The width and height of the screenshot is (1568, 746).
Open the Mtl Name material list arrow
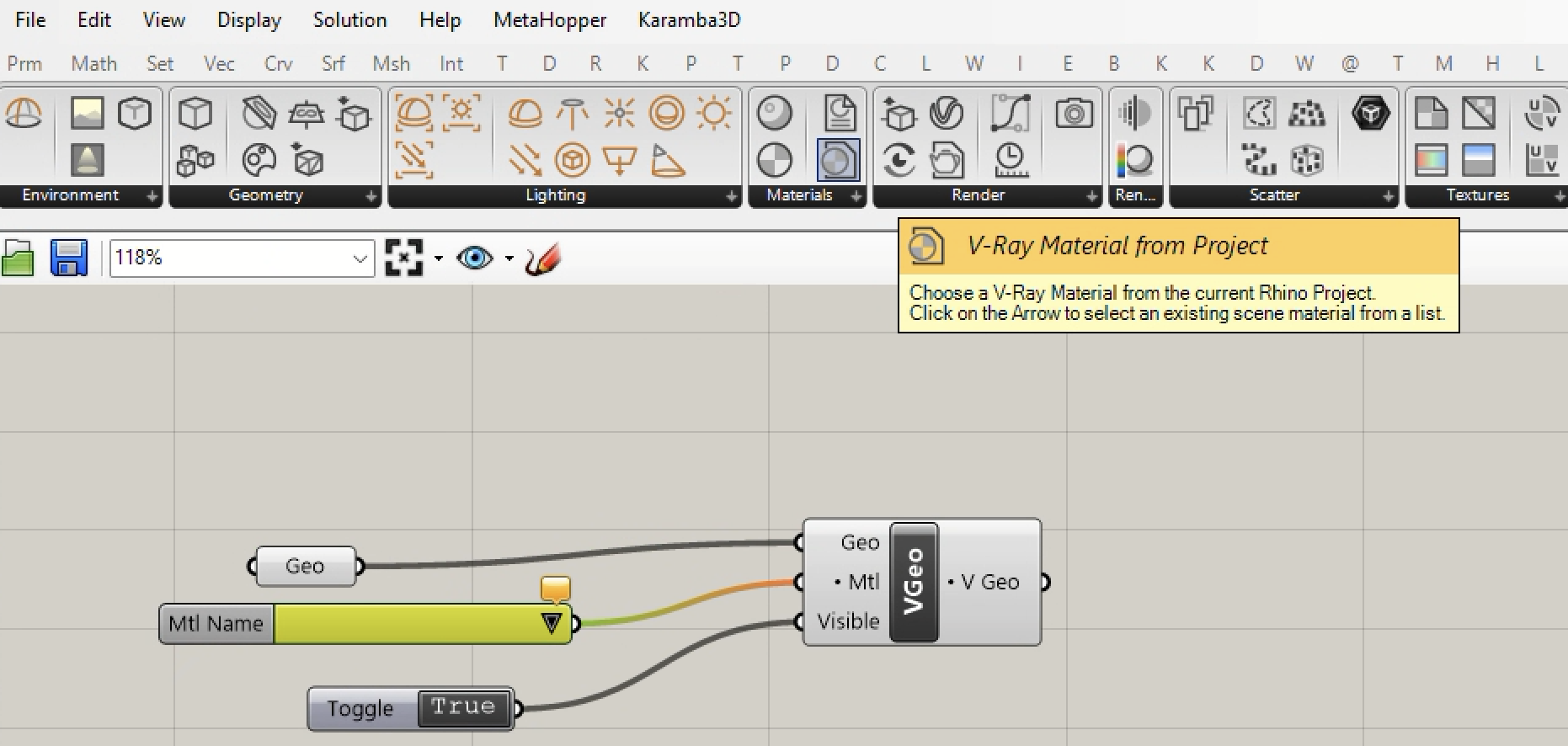coord(552,623)
